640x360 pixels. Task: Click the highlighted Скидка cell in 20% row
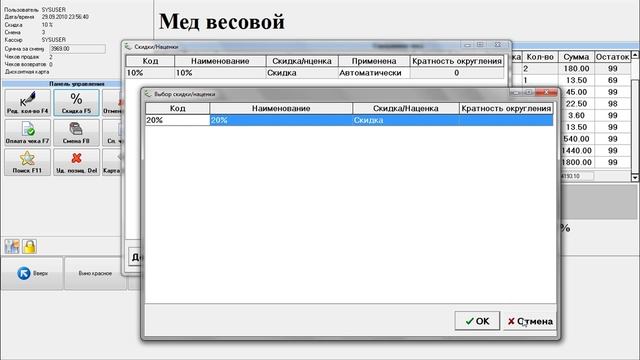click(x=406, y=120)
